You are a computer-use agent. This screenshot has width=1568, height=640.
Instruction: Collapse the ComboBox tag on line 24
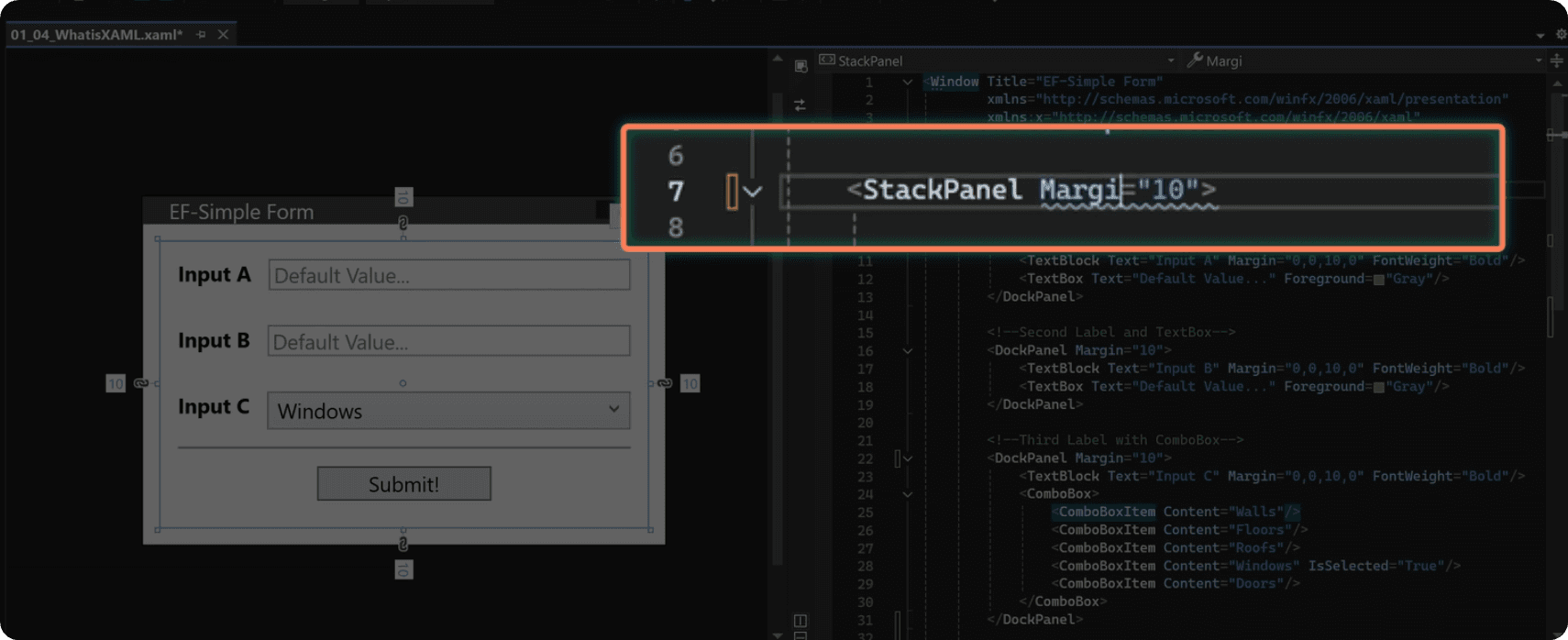click(908, 494)
